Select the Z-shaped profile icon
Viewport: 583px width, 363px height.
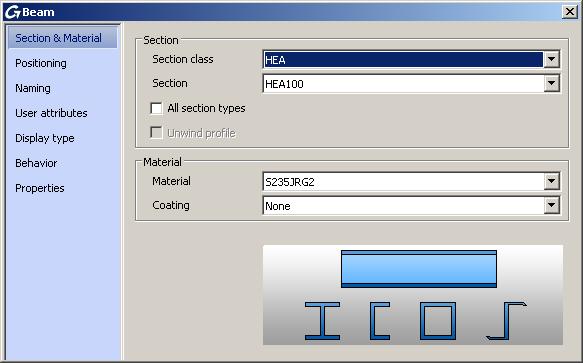coord(506,321)
